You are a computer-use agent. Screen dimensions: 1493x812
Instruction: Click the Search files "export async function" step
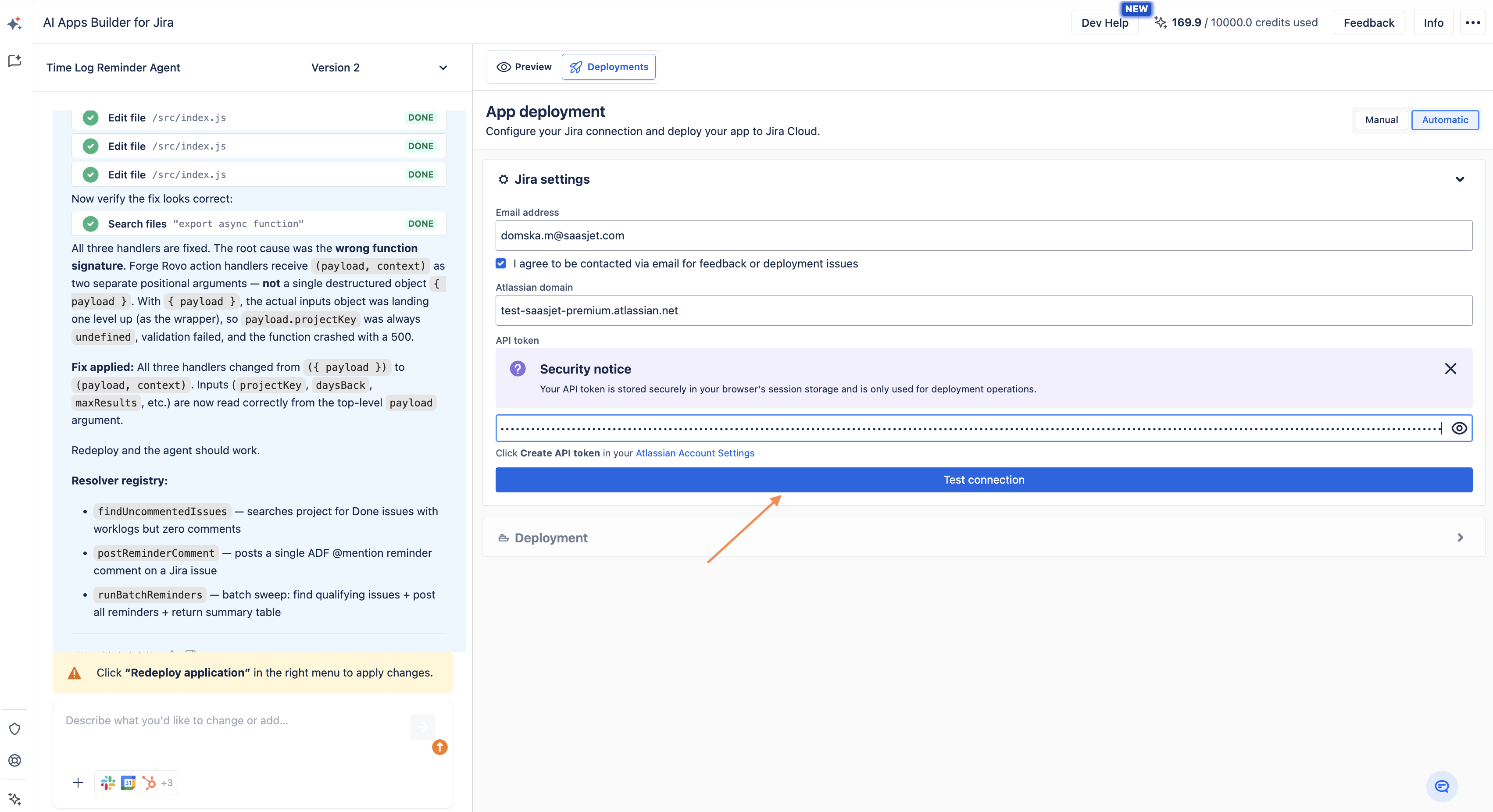pyautogui.click(x=258, y=224)
